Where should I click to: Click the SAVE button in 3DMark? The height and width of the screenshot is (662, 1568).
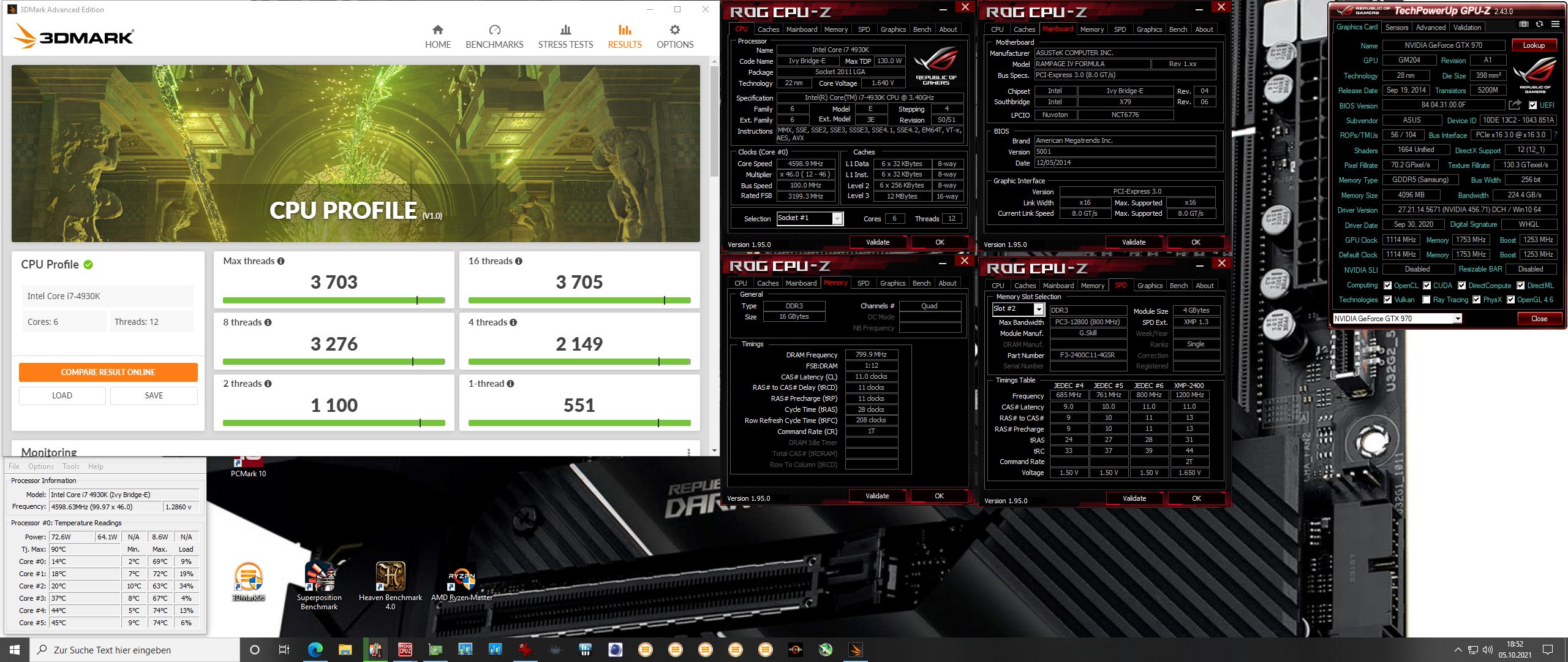154,395
